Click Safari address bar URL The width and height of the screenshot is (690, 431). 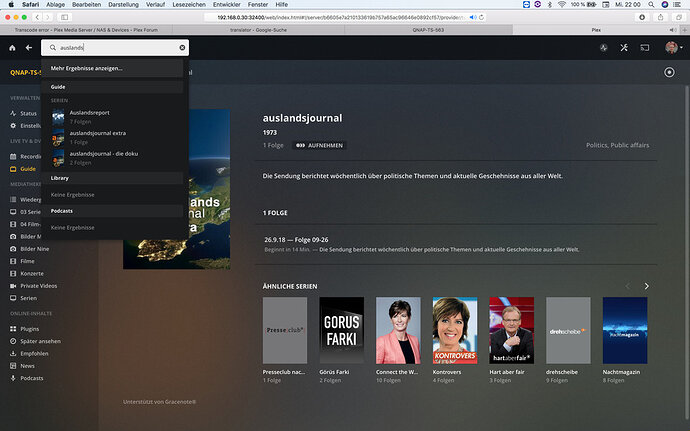[339, 17]
